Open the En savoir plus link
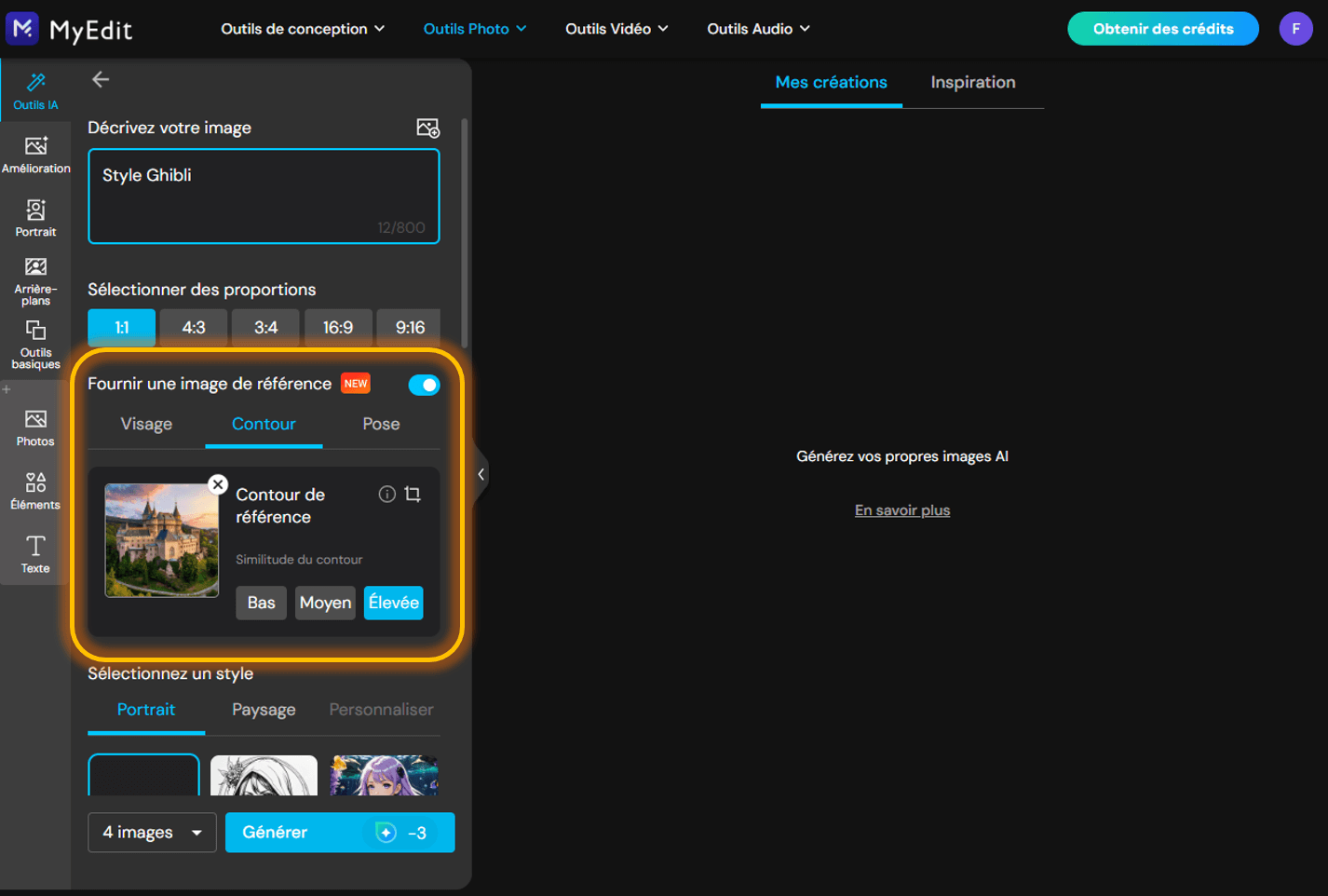1328x896 pixels. (x=902, y=510)
